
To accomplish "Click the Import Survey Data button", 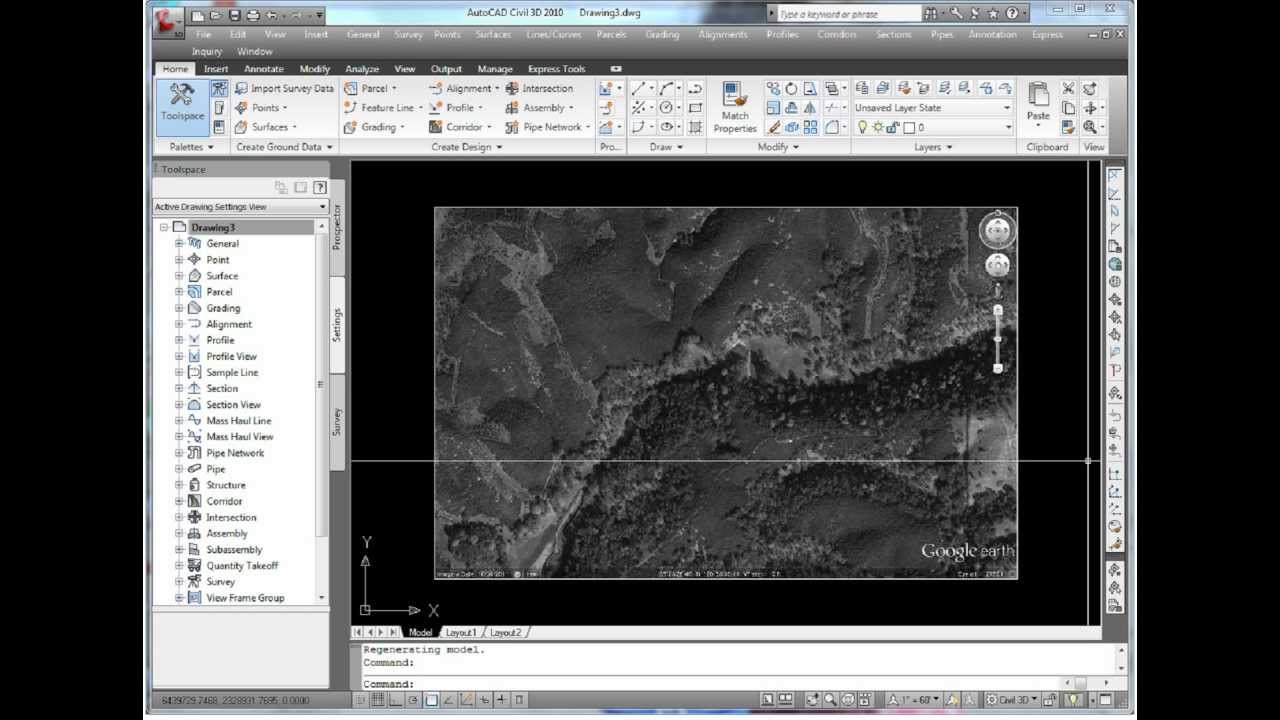I will [x=284, y=88].
